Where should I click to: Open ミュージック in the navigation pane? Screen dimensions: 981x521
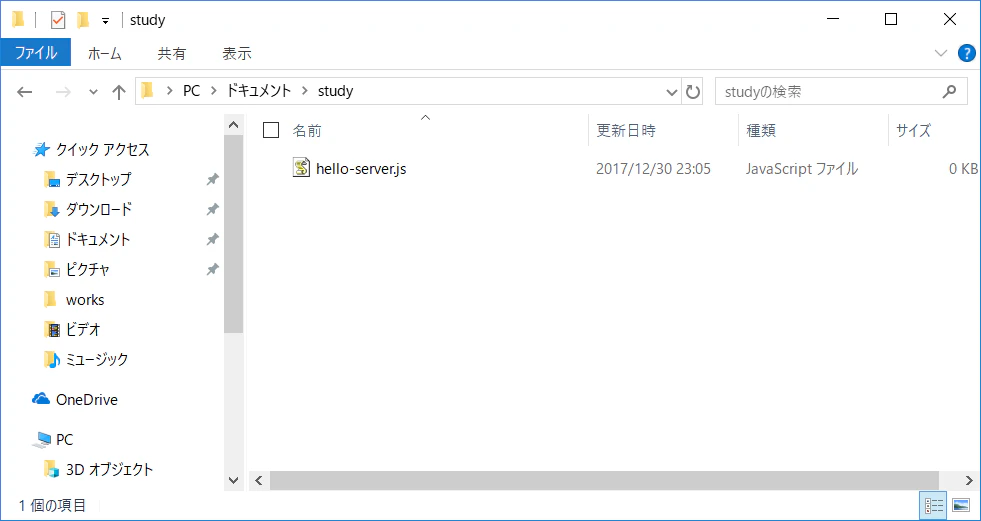coord(96,359)
